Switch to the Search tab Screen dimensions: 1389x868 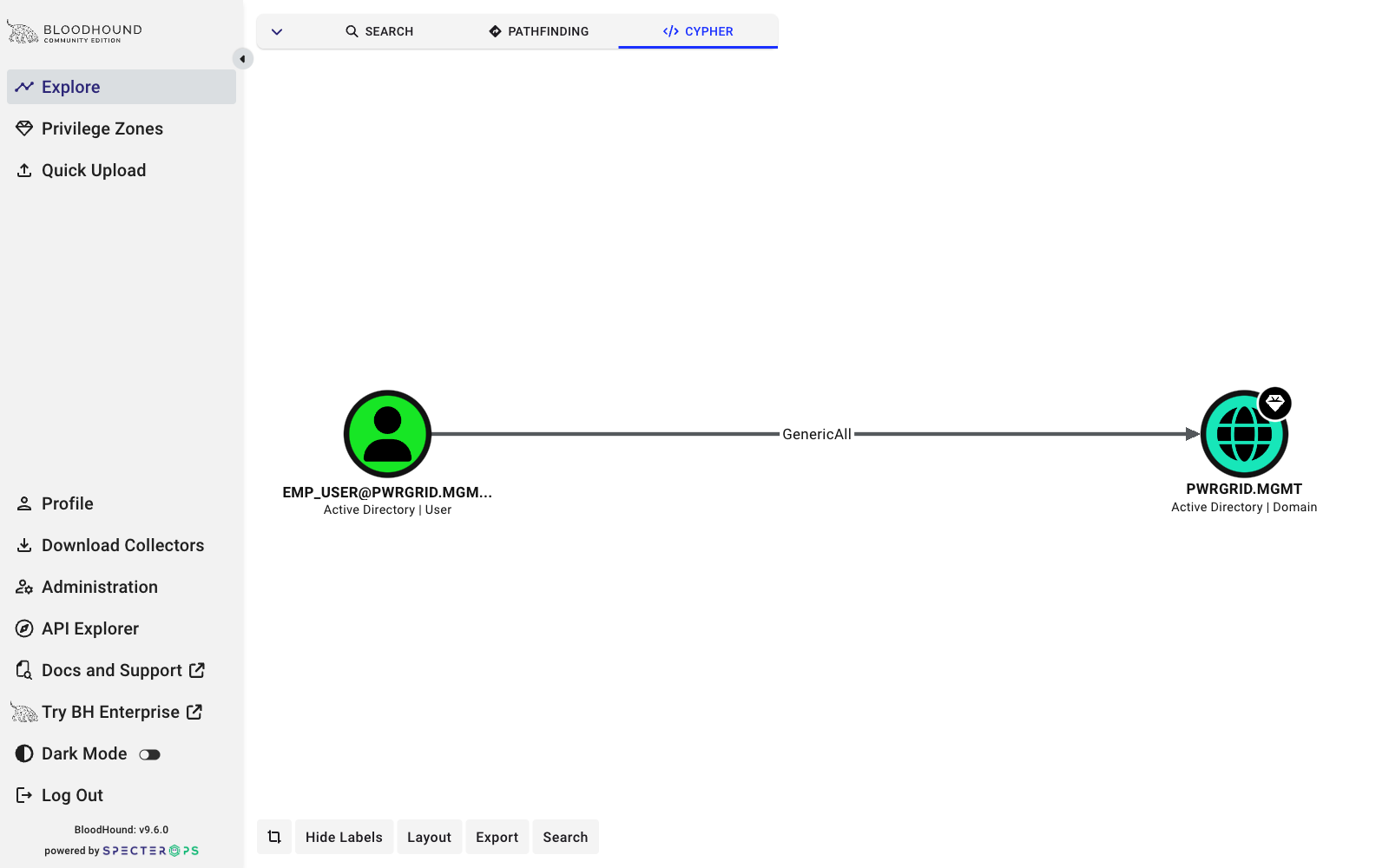tap(379, 31)
